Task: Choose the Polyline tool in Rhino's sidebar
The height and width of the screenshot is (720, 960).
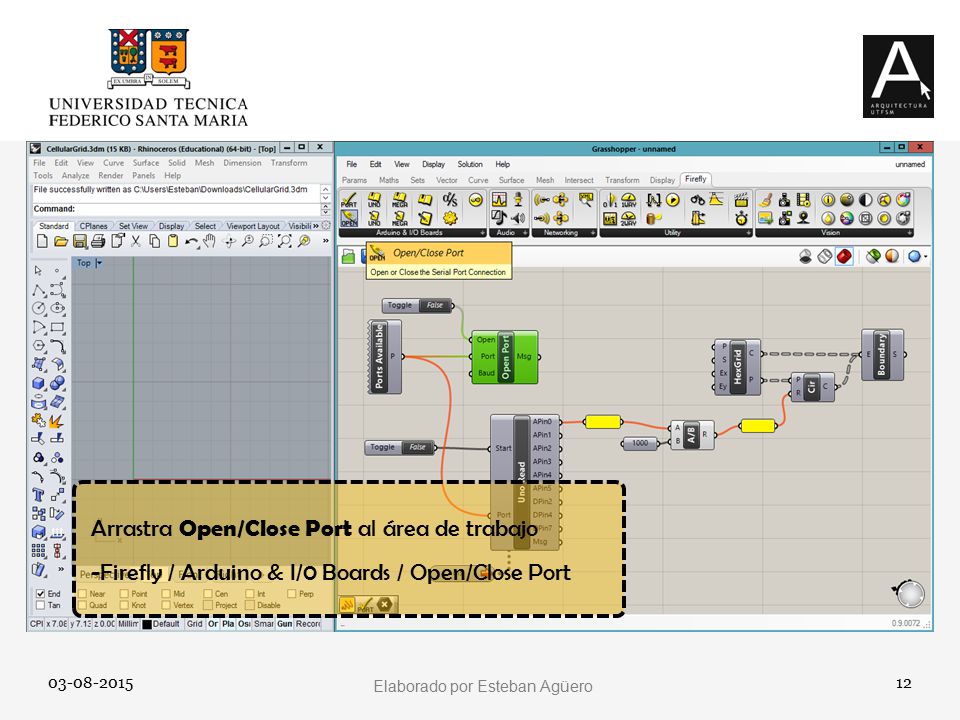Action: [x=38, y=289]
